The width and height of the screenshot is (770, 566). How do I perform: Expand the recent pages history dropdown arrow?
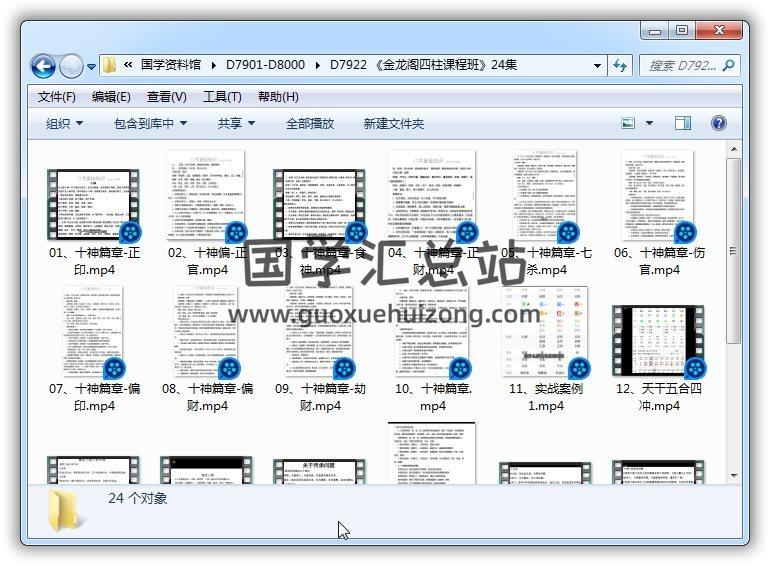coord(92,67)
